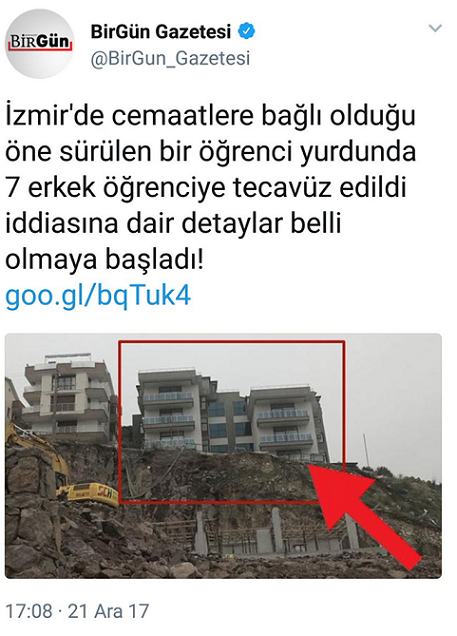The height and width of the screenshot is (636, 457).
Task: Open the @BirGun_Gazetesi handle
Action: click(170, 59)
